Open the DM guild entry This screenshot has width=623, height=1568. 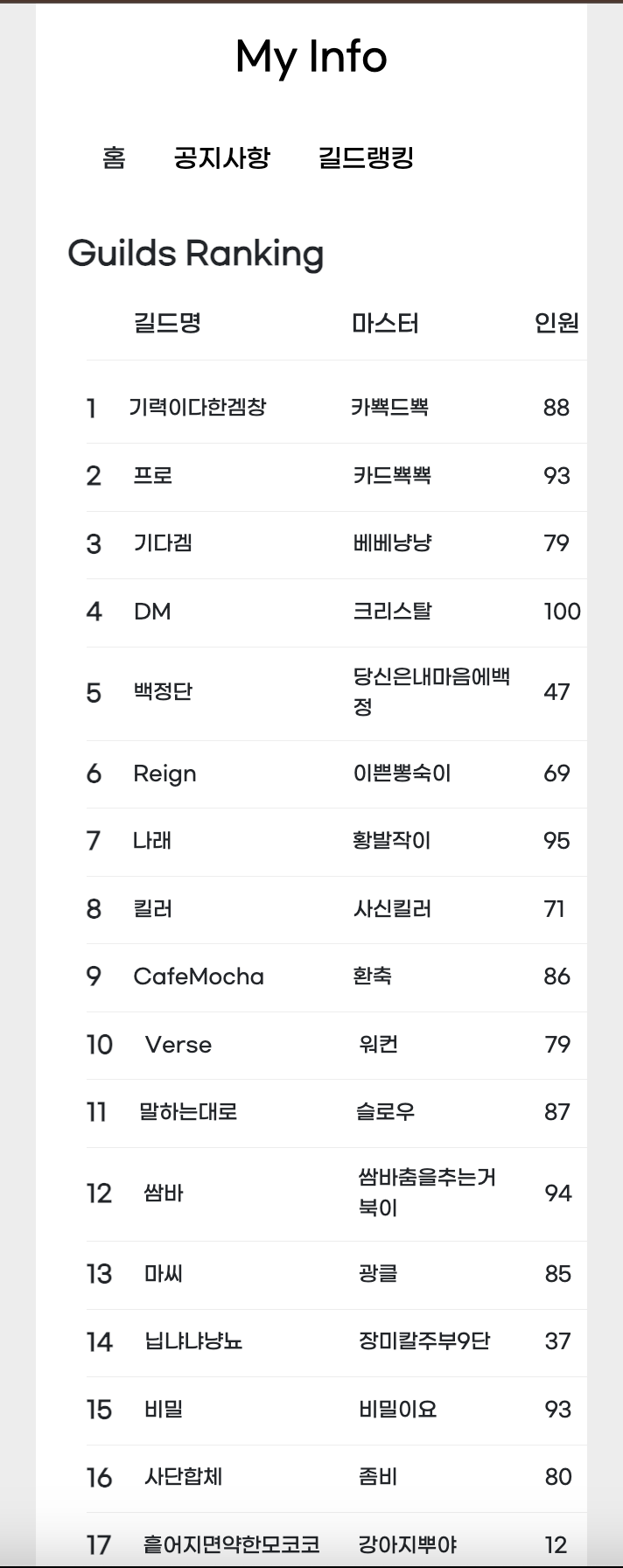pos(152,611)
